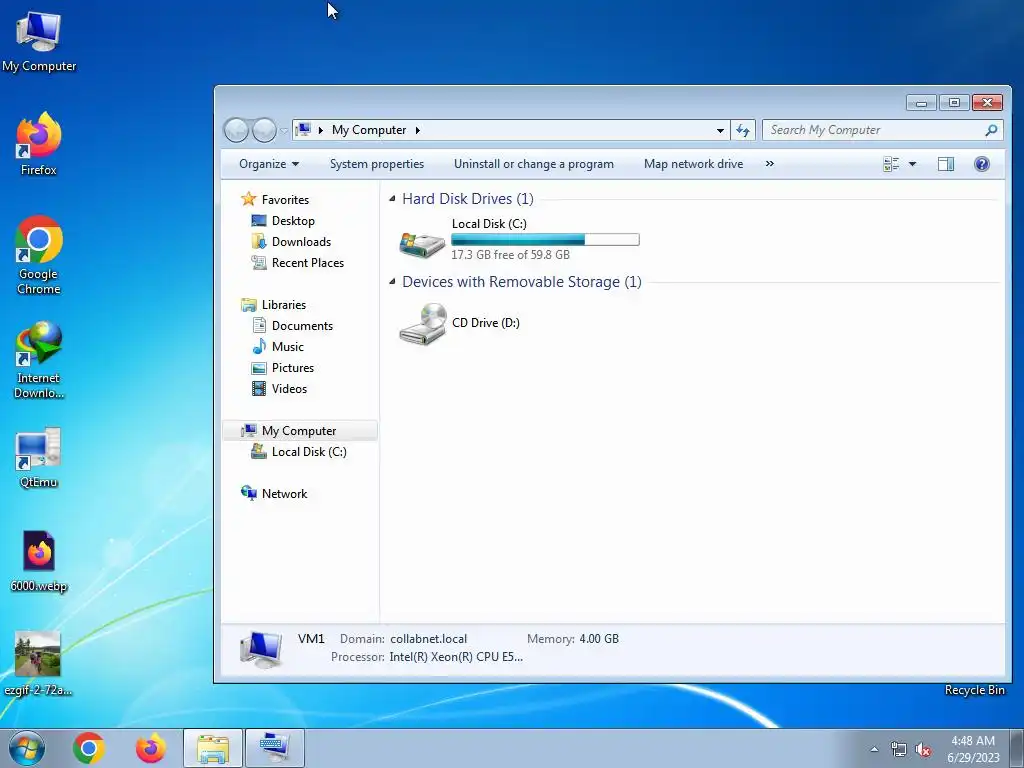
Task: Click the 'Memory: 4.00 GB' detail
Action: coord(573,639)
